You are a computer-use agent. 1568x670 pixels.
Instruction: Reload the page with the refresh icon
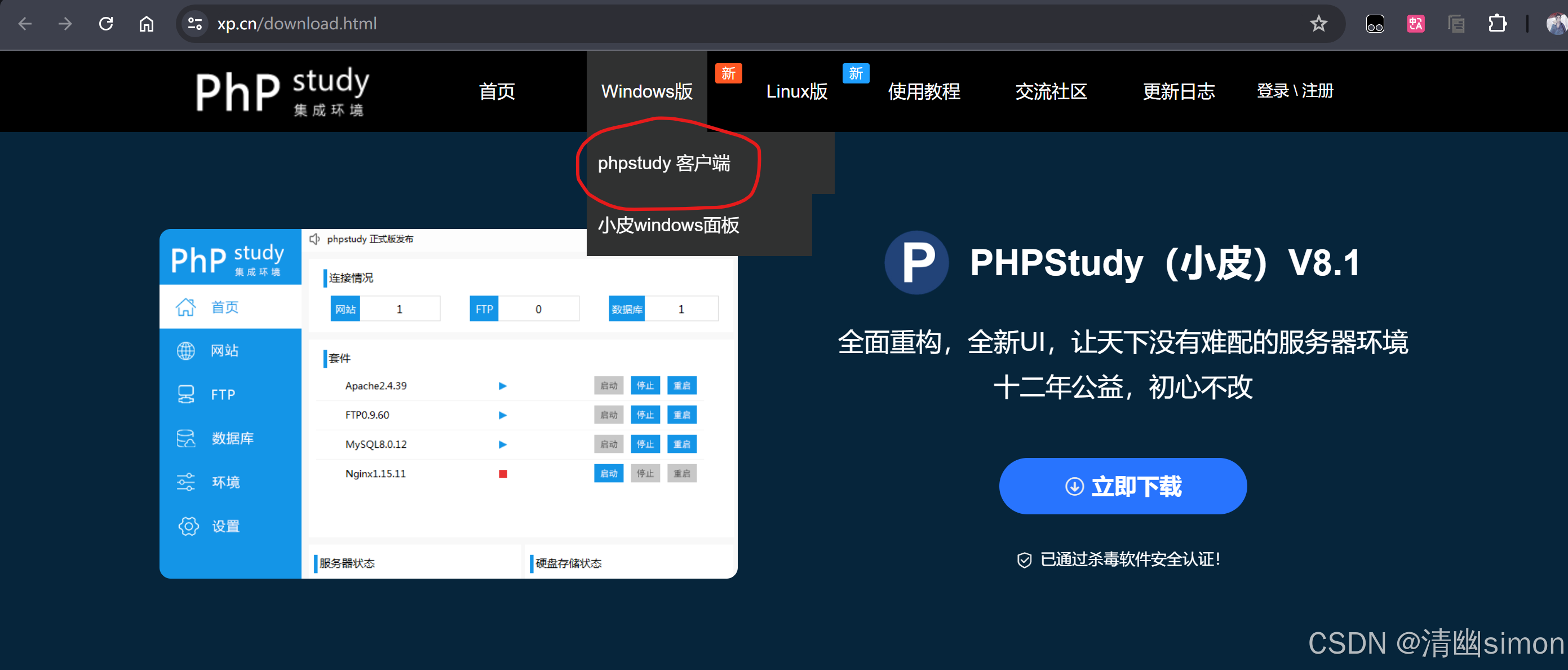click(x=106, y=24)
